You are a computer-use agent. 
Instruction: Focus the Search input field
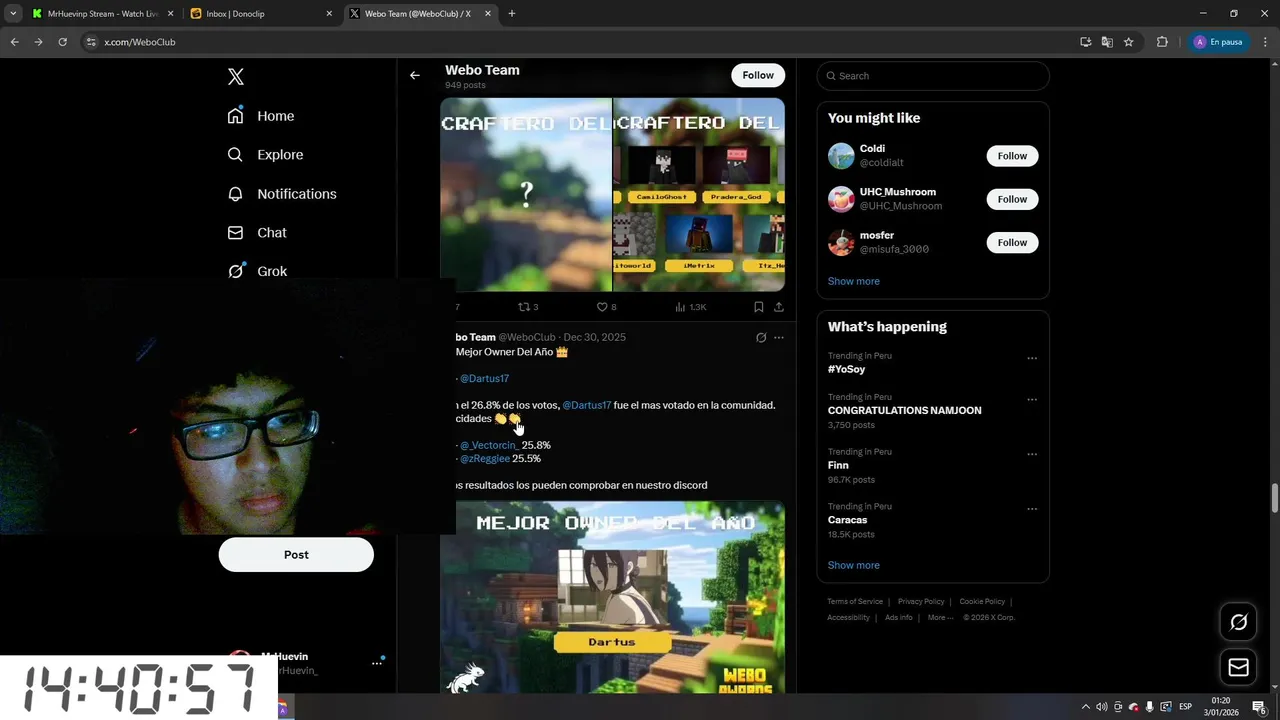[933, 76]
